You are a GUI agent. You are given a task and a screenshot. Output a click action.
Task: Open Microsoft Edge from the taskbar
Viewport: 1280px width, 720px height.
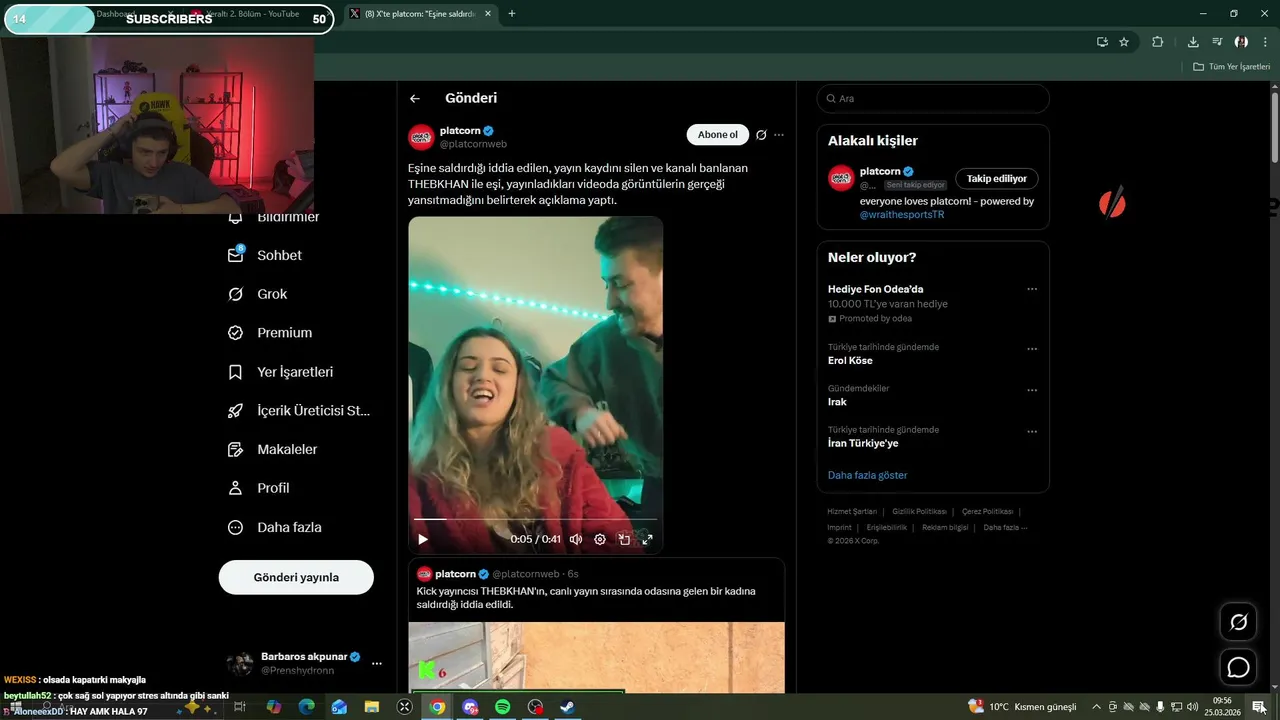[x=306, y=707]
